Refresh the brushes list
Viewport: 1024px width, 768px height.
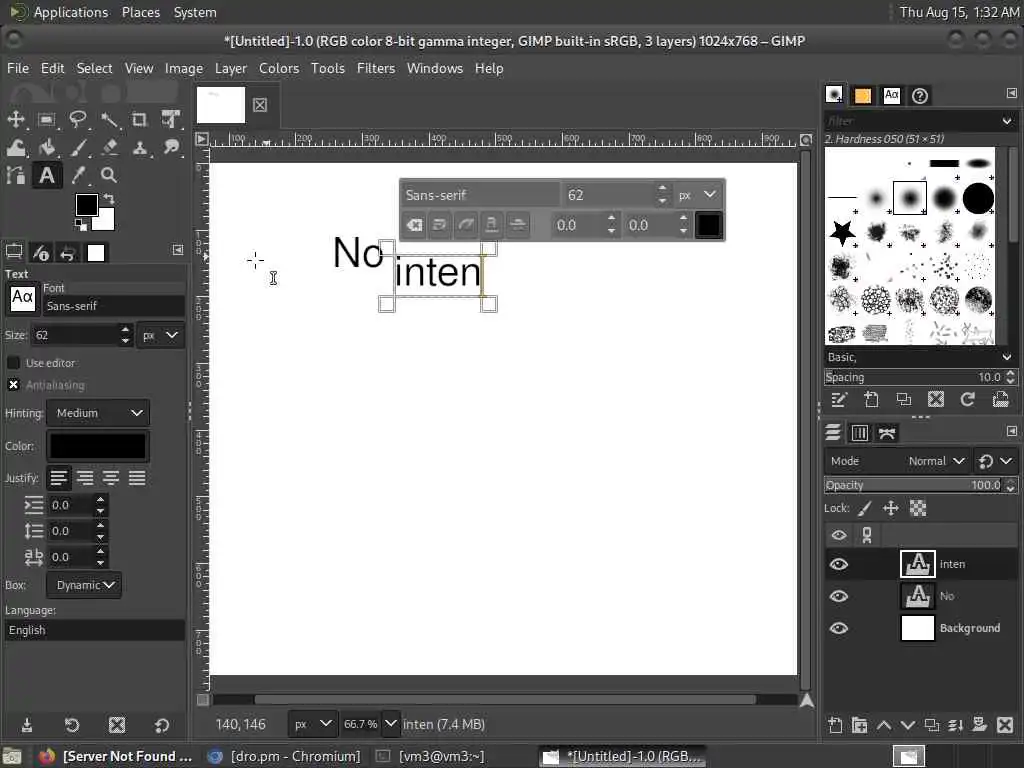[x=968, y=400]
